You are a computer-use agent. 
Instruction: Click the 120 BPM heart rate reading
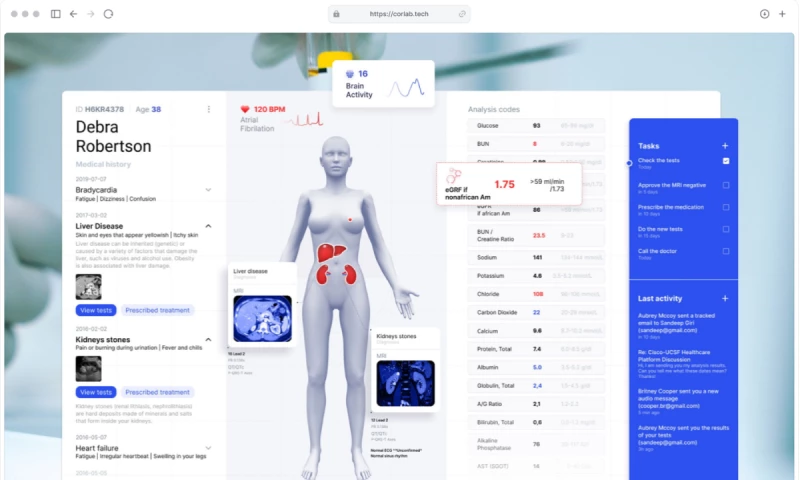[269, 109]
